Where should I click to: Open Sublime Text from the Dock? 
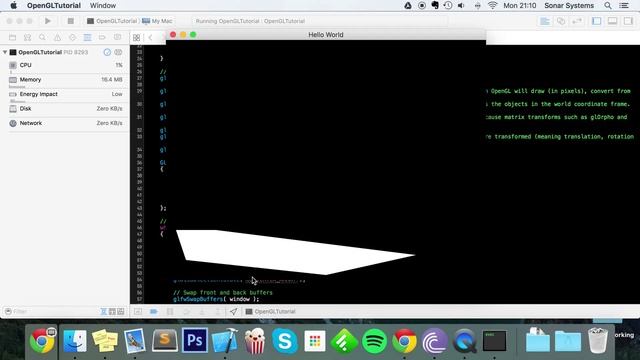pyautogui.click(x=165, y=341)
